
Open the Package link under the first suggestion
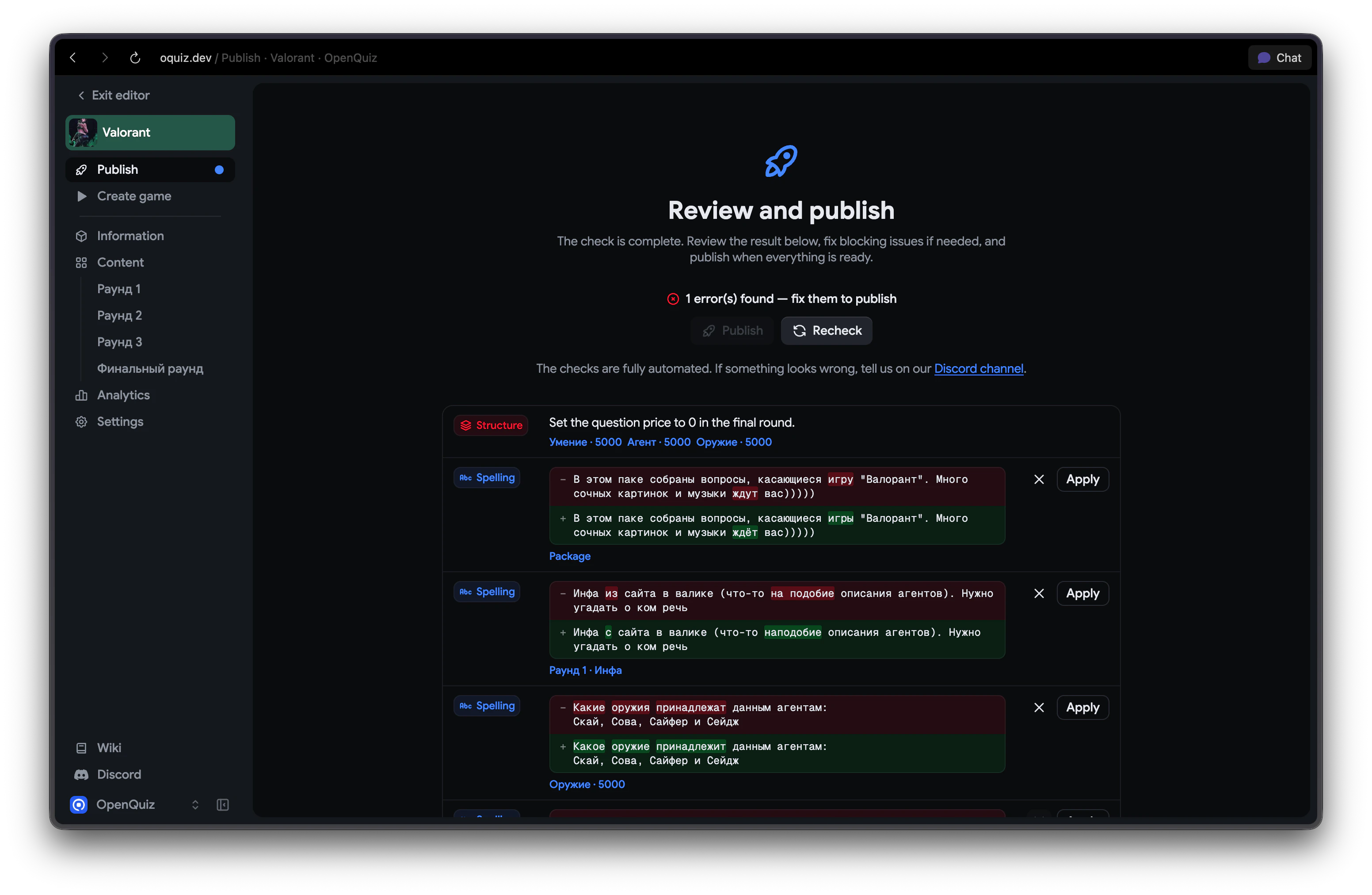(x=570, y=556)
